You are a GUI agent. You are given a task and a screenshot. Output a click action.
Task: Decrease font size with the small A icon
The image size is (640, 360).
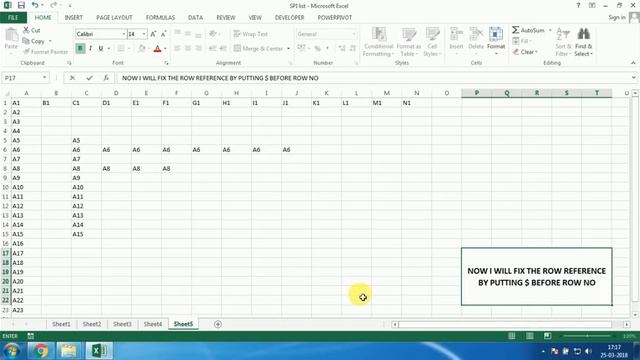click(x=163, y=34)
